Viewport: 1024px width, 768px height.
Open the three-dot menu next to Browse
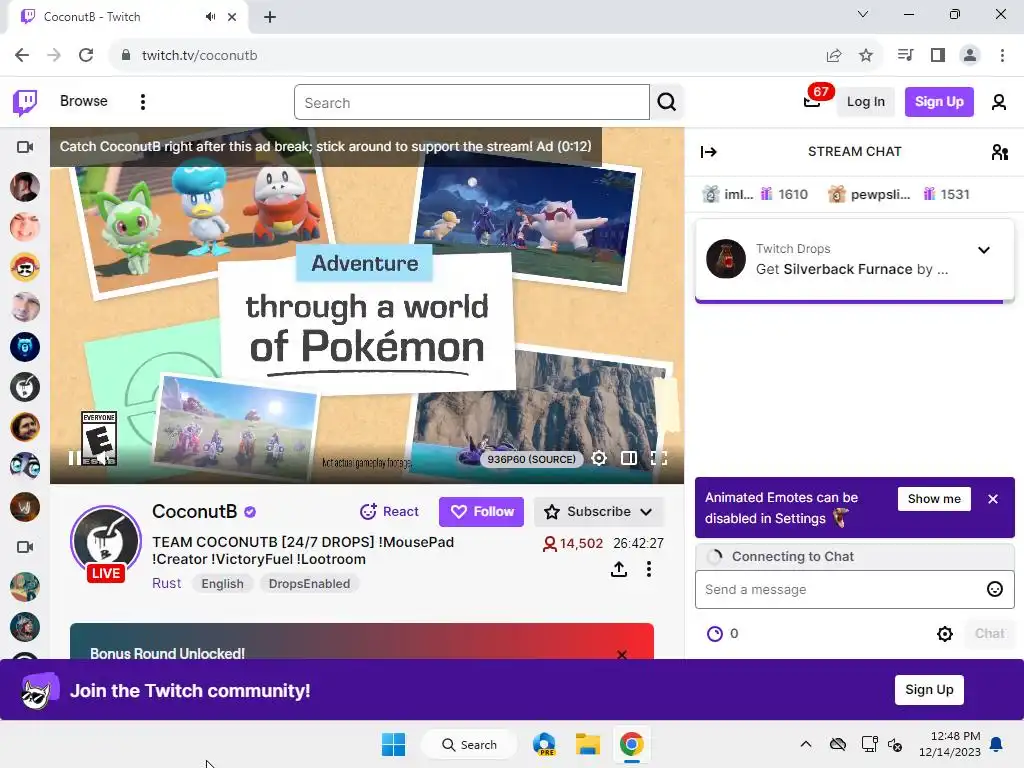[142, 102]
